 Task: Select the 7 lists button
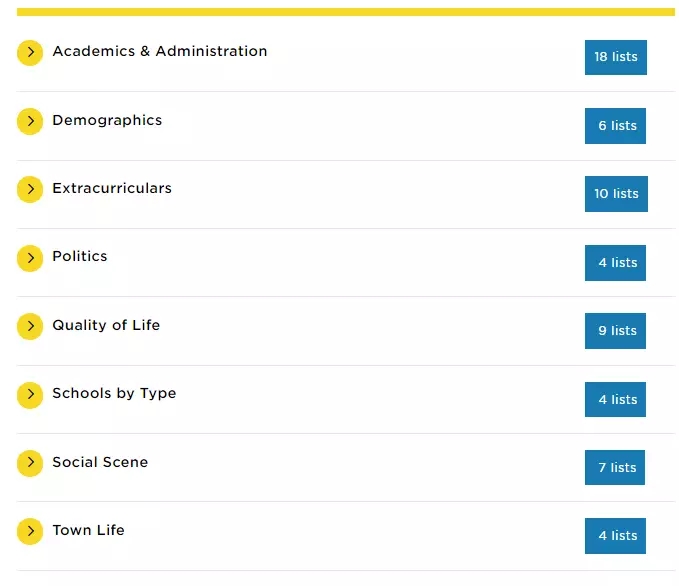614,467
